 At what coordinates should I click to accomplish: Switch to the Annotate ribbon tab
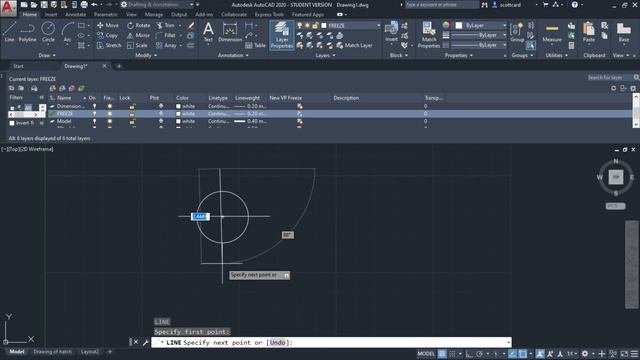point(76,14)
